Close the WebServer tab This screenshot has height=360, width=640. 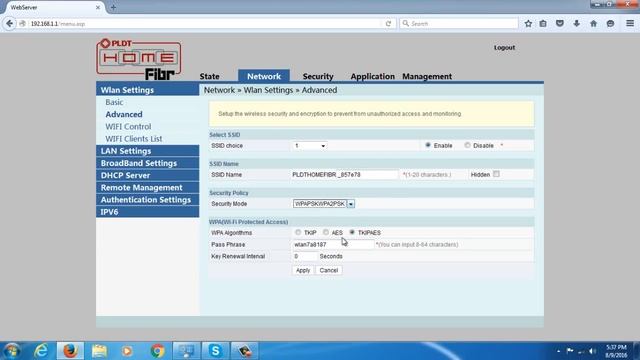tap(98, 7)
